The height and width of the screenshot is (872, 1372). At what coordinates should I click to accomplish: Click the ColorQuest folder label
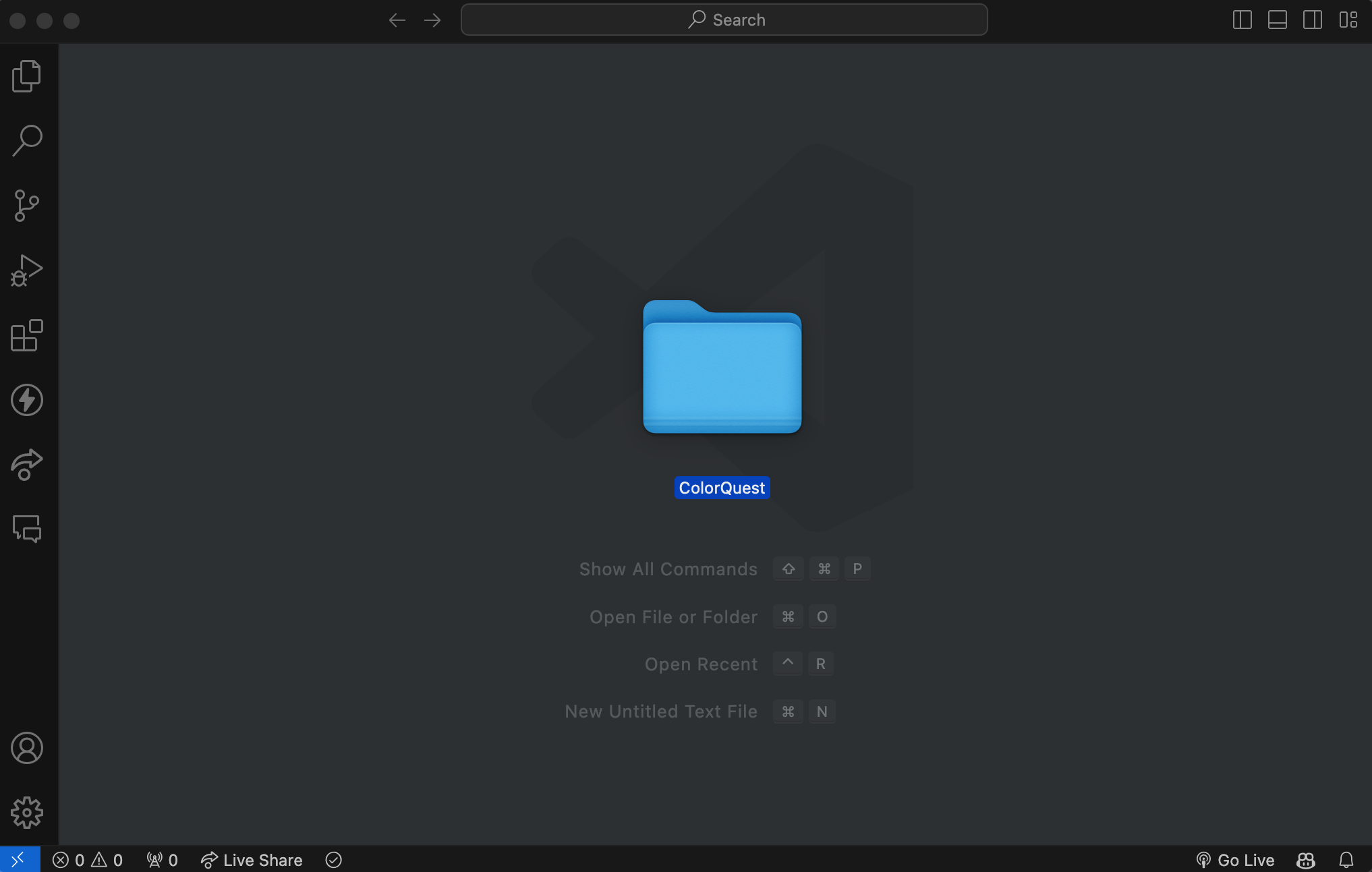tap(722, 488)
